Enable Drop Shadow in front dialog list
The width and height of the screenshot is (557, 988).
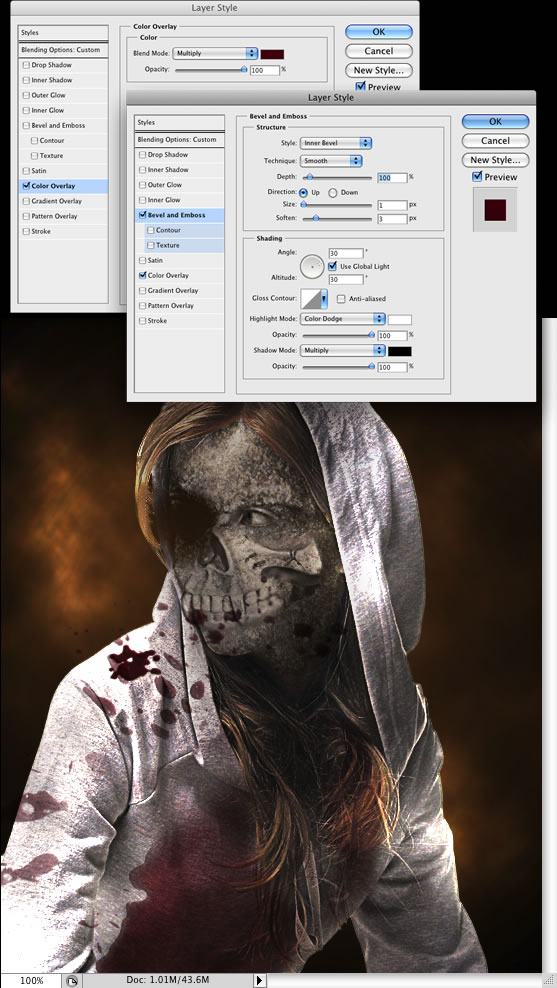coord(142,154)
